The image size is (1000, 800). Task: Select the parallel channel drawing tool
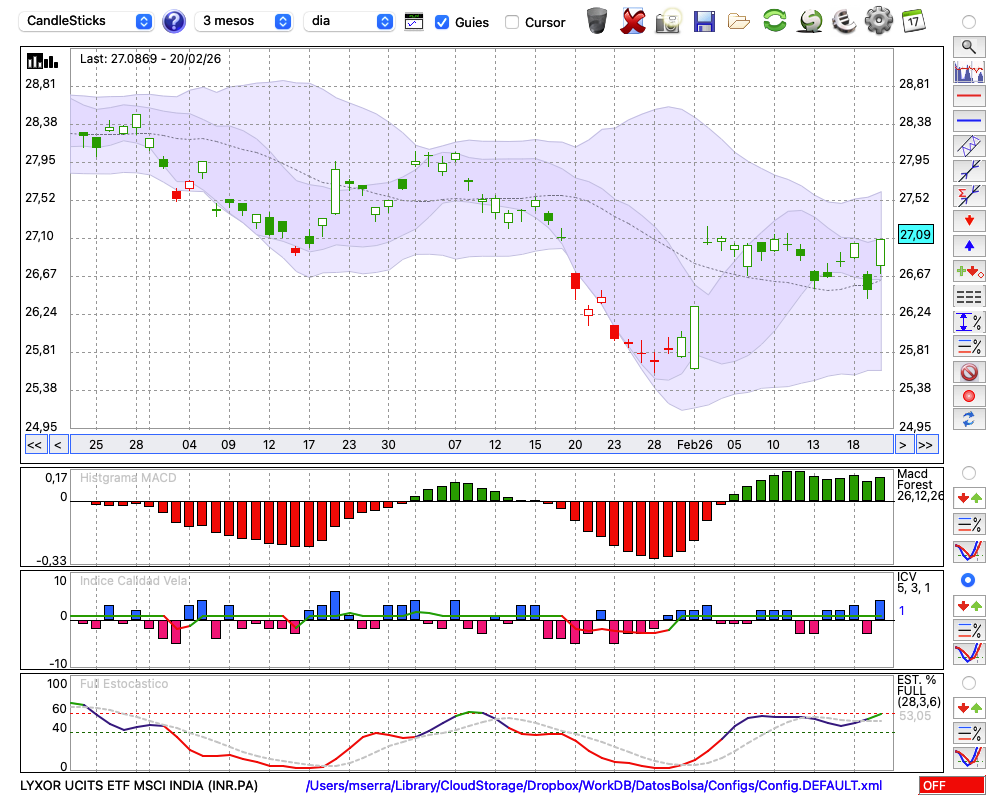coord(968,146)
